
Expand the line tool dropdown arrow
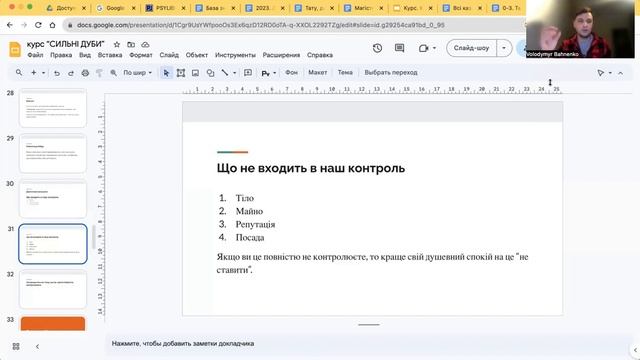click(234, 73)
